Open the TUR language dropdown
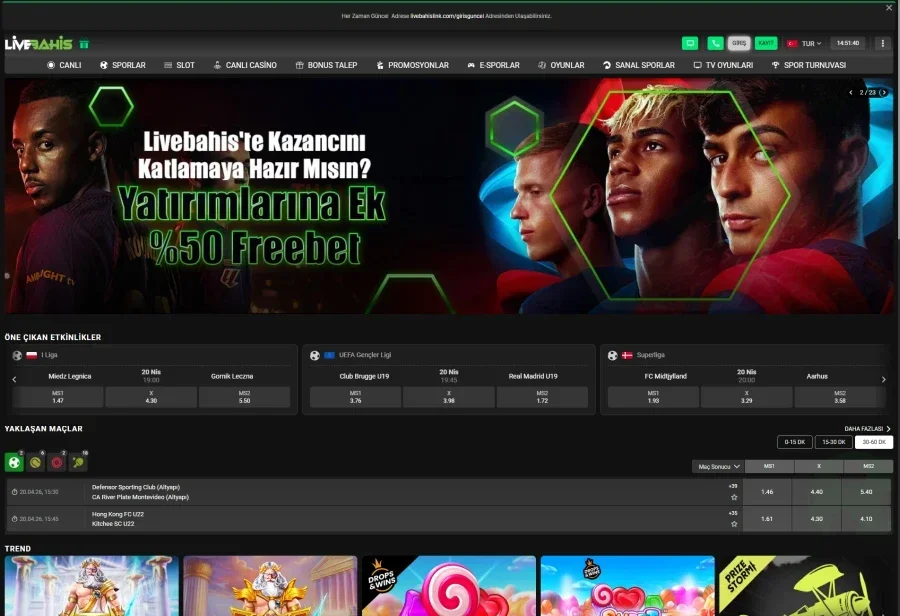 click(804, 44)
